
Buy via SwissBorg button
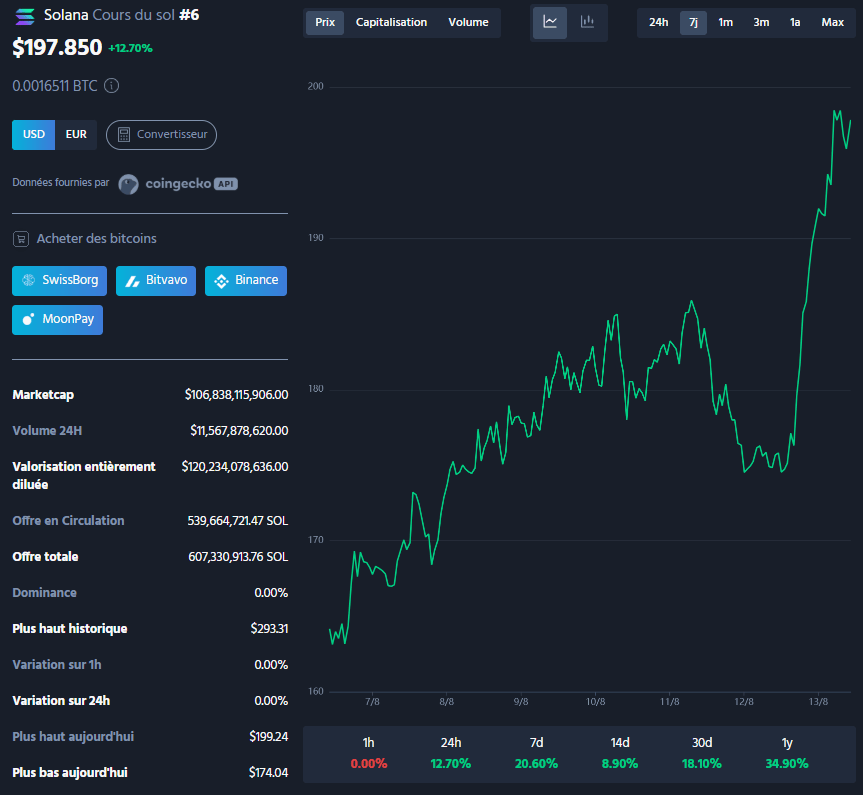[59, 280]
